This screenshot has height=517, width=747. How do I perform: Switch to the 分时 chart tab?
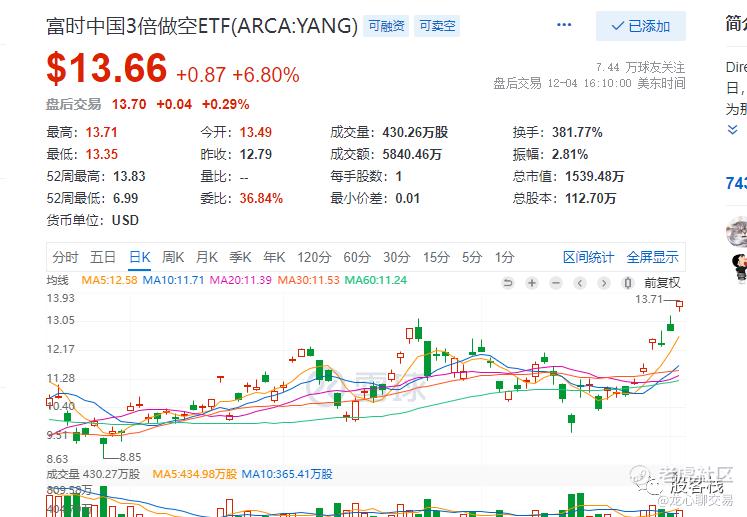65,257
